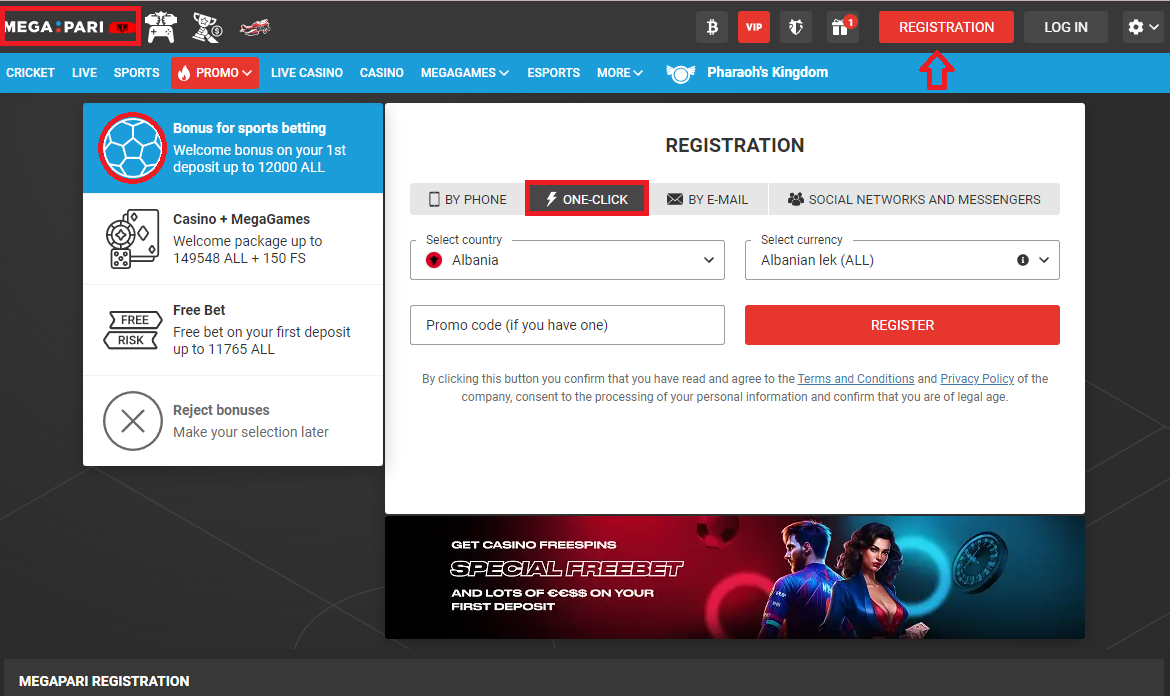Viewport: 1170px width, 696px height.
Task: Open the dollar-coin character icon in header
Action: point(207,28)
